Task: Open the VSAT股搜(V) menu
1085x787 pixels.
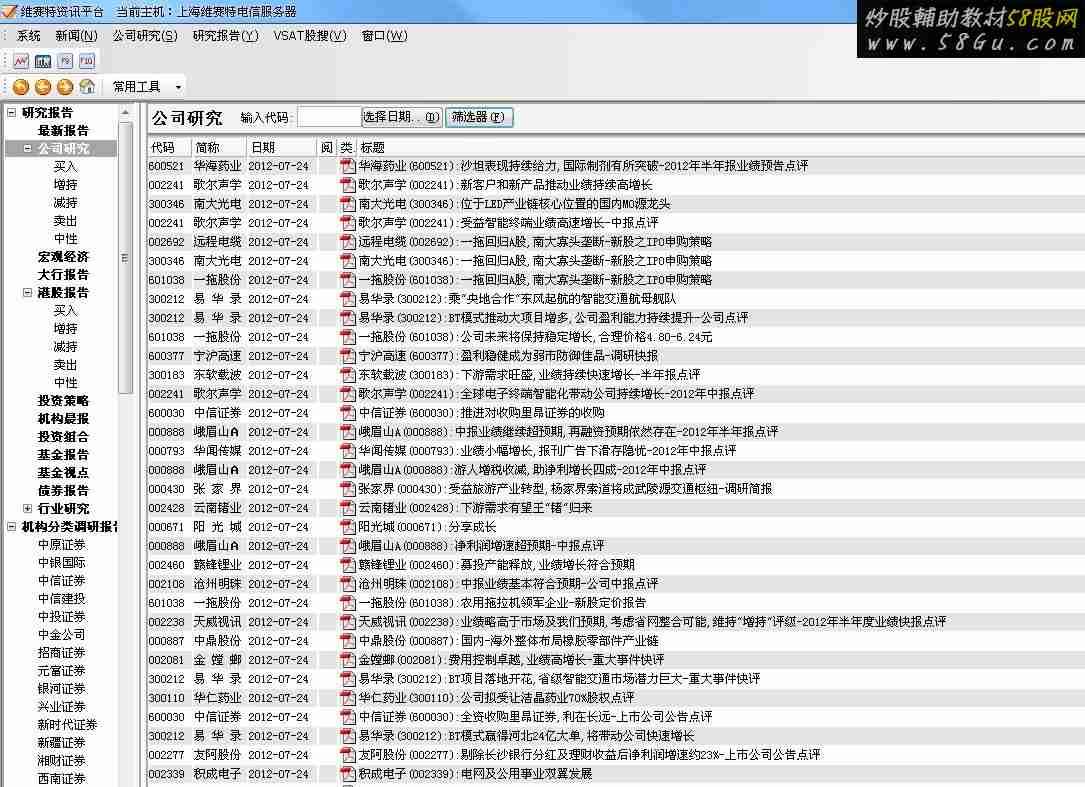Action: (310, 36)
